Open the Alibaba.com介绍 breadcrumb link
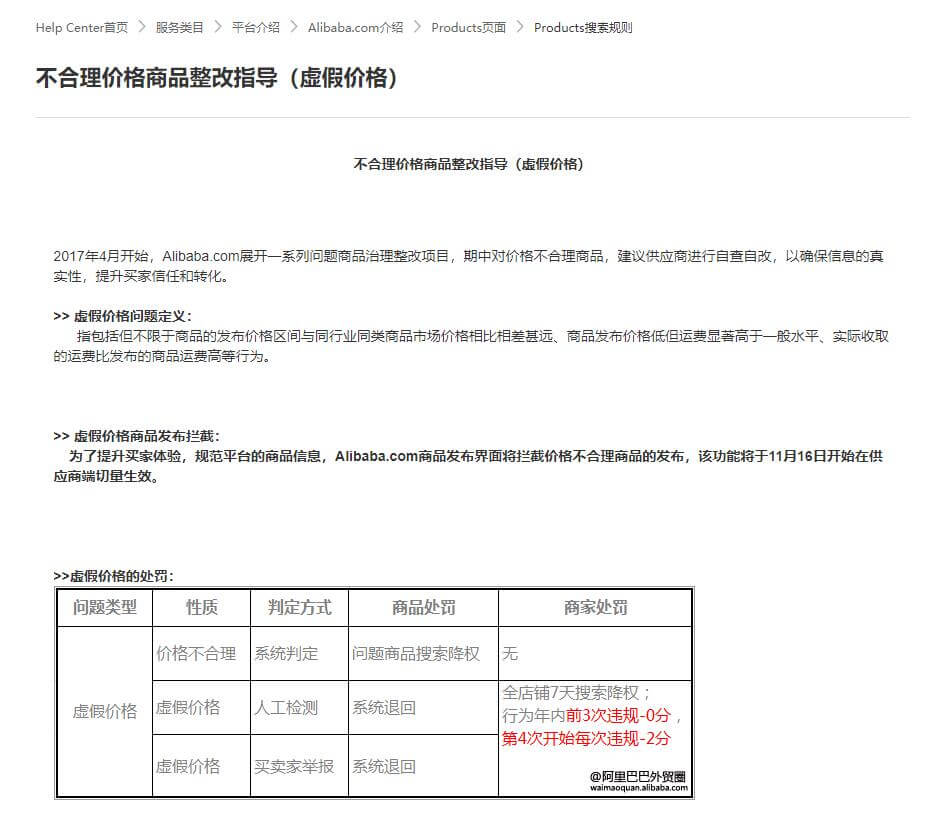Screen dimensions: 932x813 [x=356, y=28]
